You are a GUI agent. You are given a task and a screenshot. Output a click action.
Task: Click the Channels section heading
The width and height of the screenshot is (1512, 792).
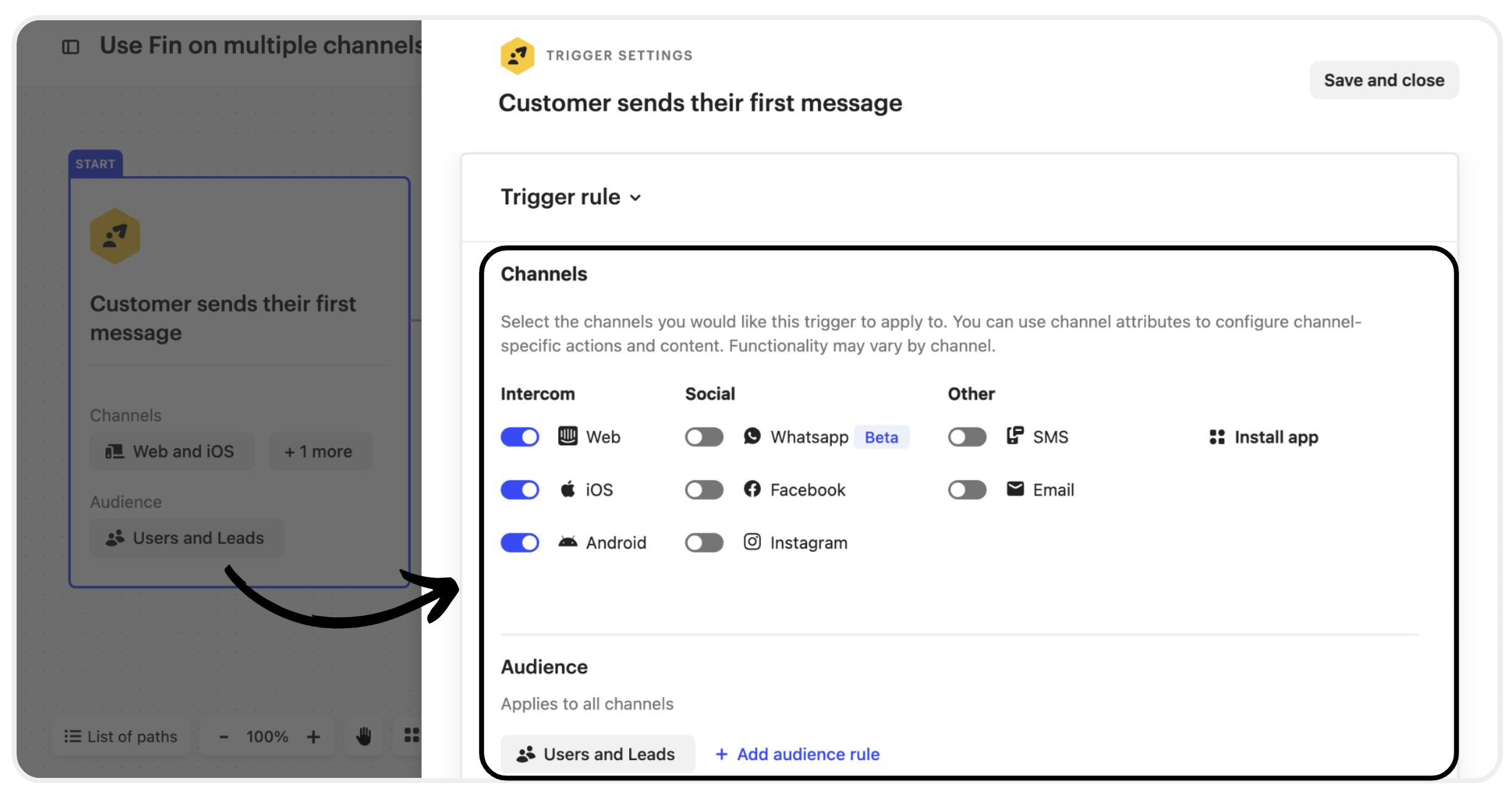544,274
